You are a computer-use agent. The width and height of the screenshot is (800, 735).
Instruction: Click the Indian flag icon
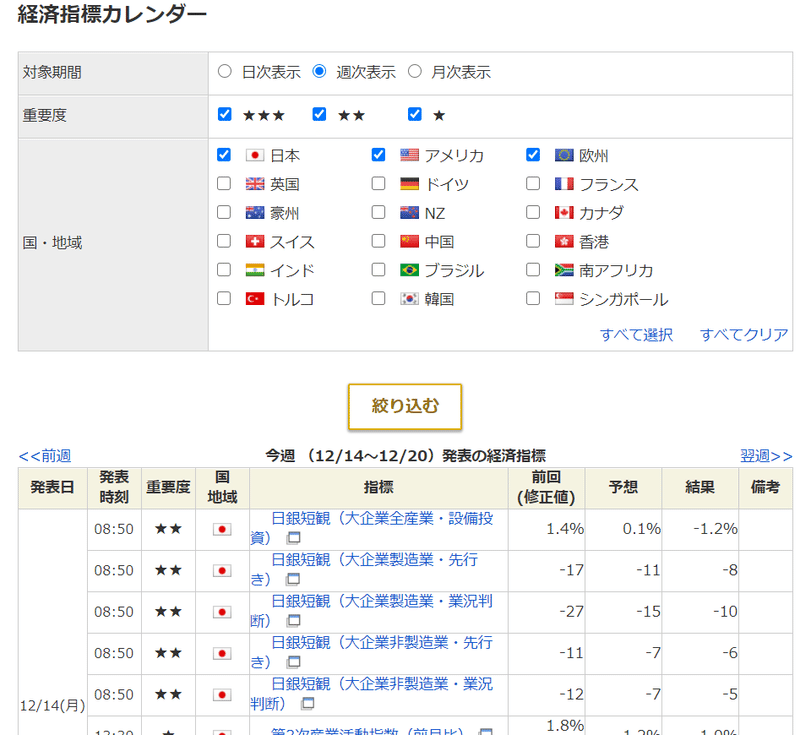point(255,270)
